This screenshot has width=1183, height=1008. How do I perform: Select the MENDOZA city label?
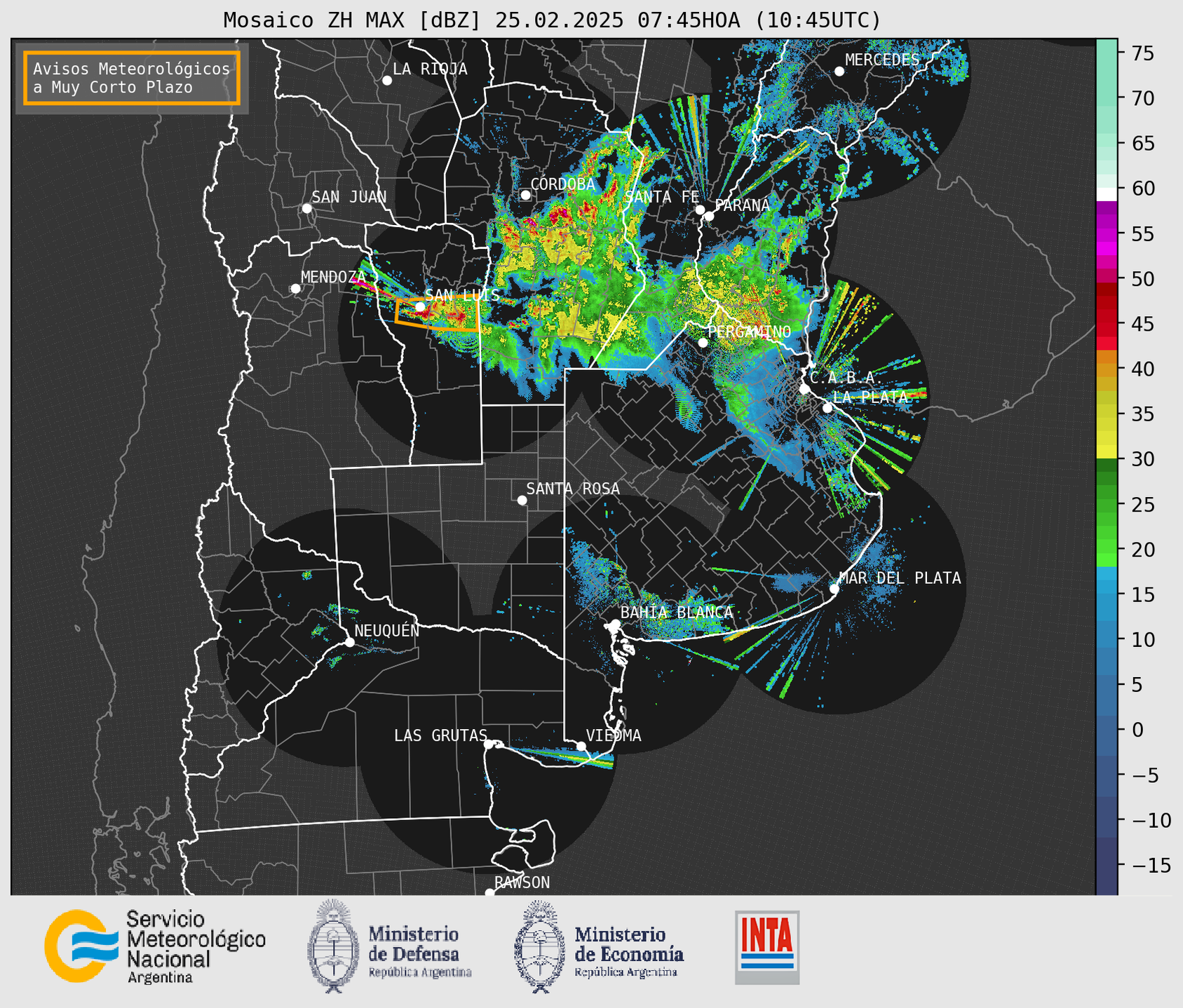coord(333,277)
